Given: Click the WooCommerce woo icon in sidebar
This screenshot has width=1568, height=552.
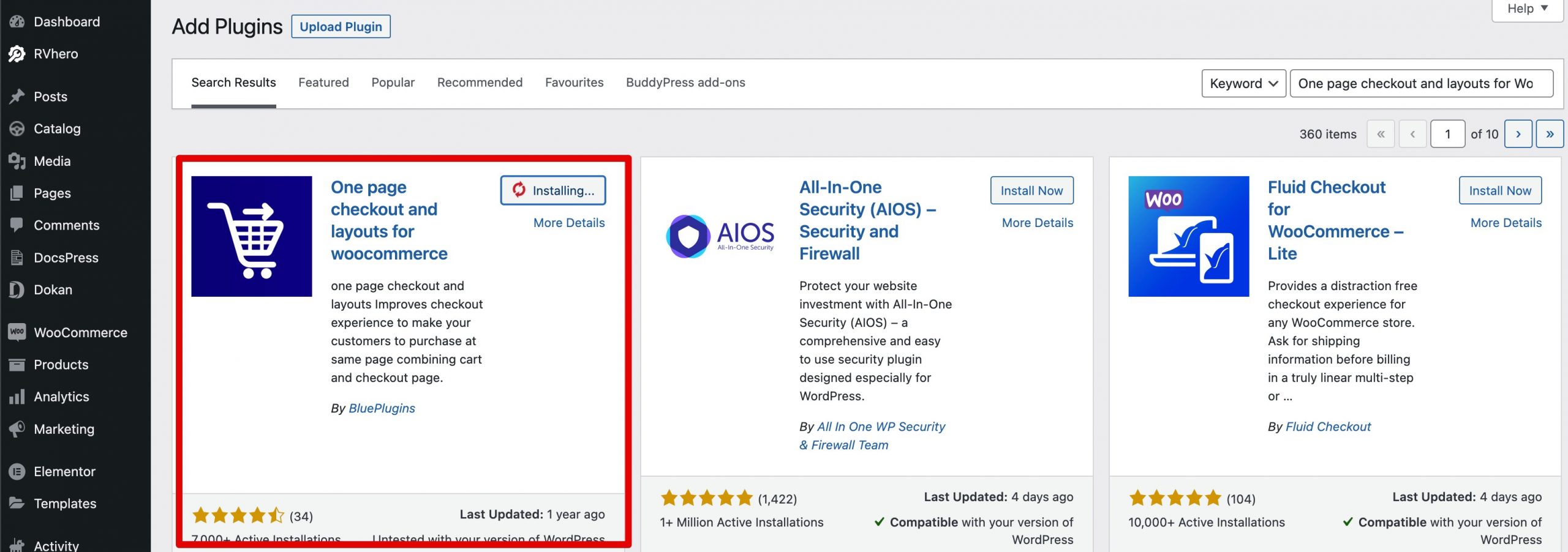Looking at the screenshot, I should [x=17, y=332].
